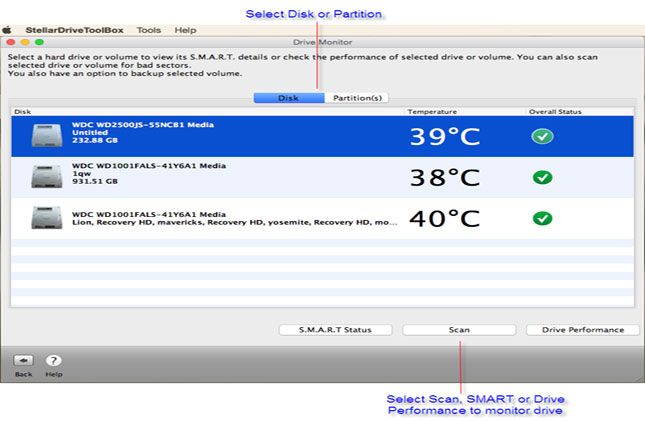The image size is (645, 421).
Task: Click the Temperature column header
Action: pyautogui.click(x=432, y=112)
